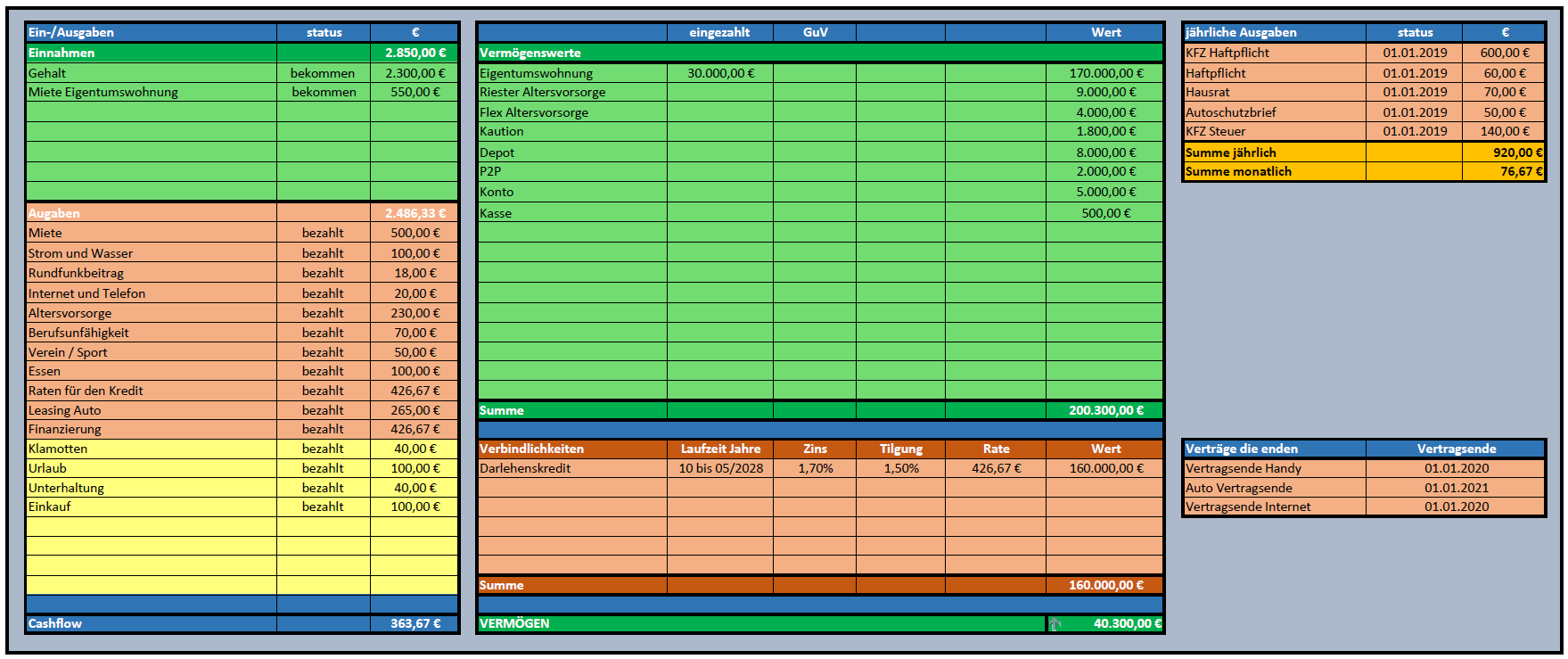Select the Einnahmen total 2.850,00 €
This screenshot has height=659, width=1568.
pyautogui.click(x=415, y=53)
